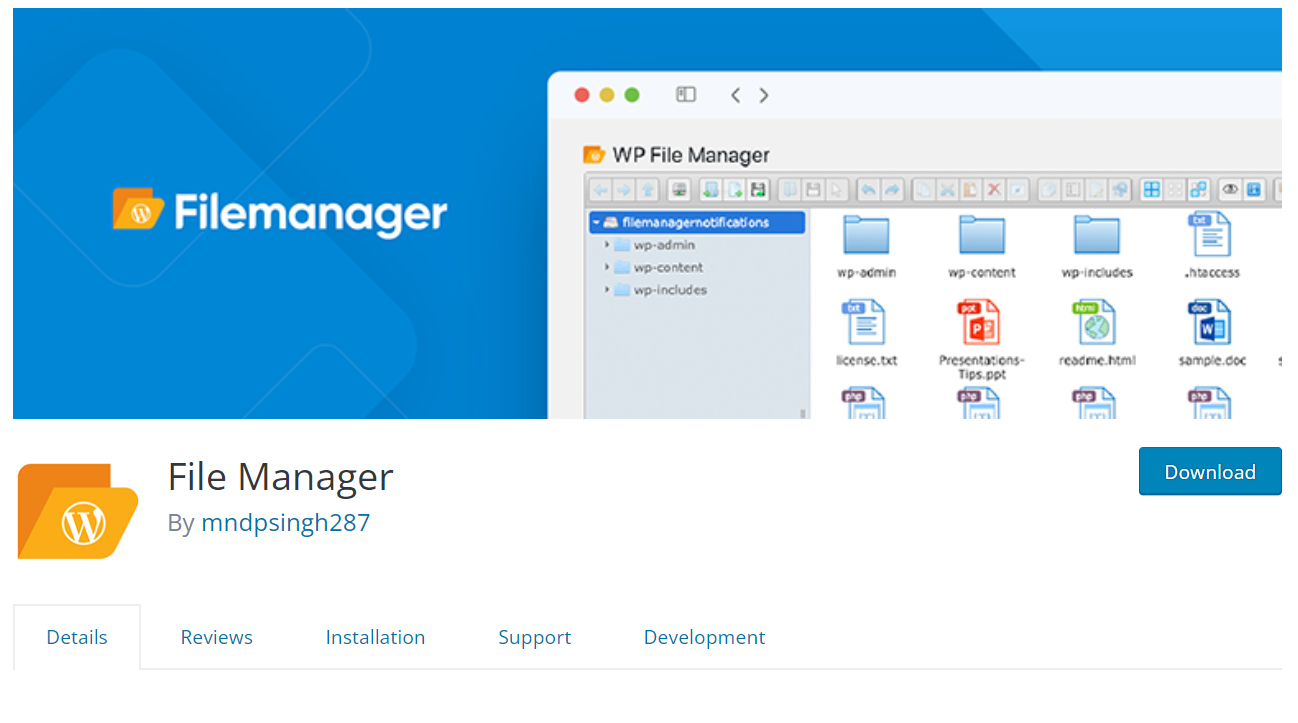
Task: Click the scissors cut icon
Action: pyautogui.click(x=947, y=190)
